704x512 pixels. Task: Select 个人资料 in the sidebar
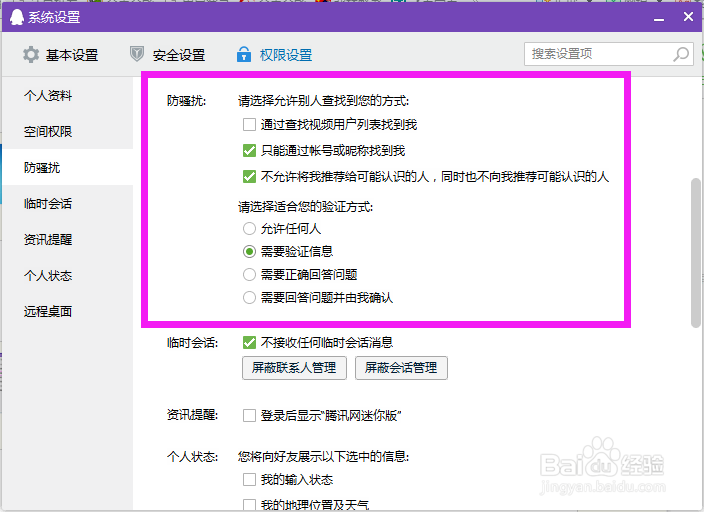pyautogui.click(x=67, y=95)
